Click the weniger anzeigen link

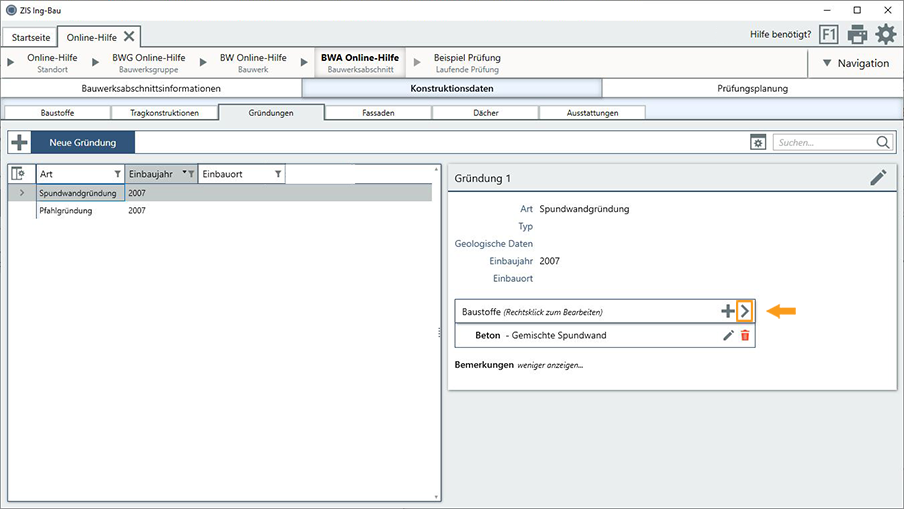[x=550, y=365]
